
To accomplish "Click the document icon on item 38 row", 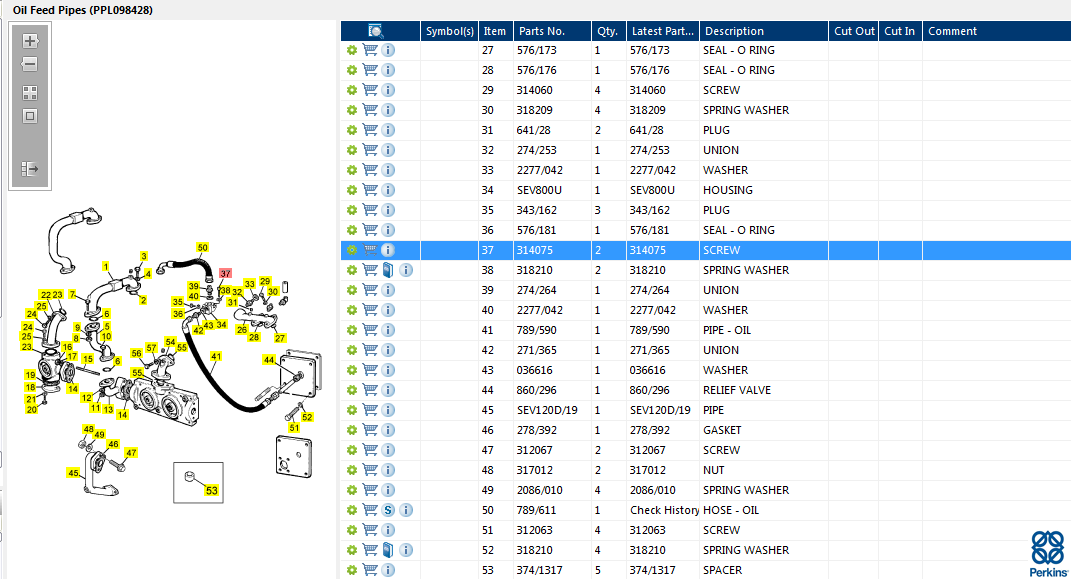I will [x=388, y=270].
